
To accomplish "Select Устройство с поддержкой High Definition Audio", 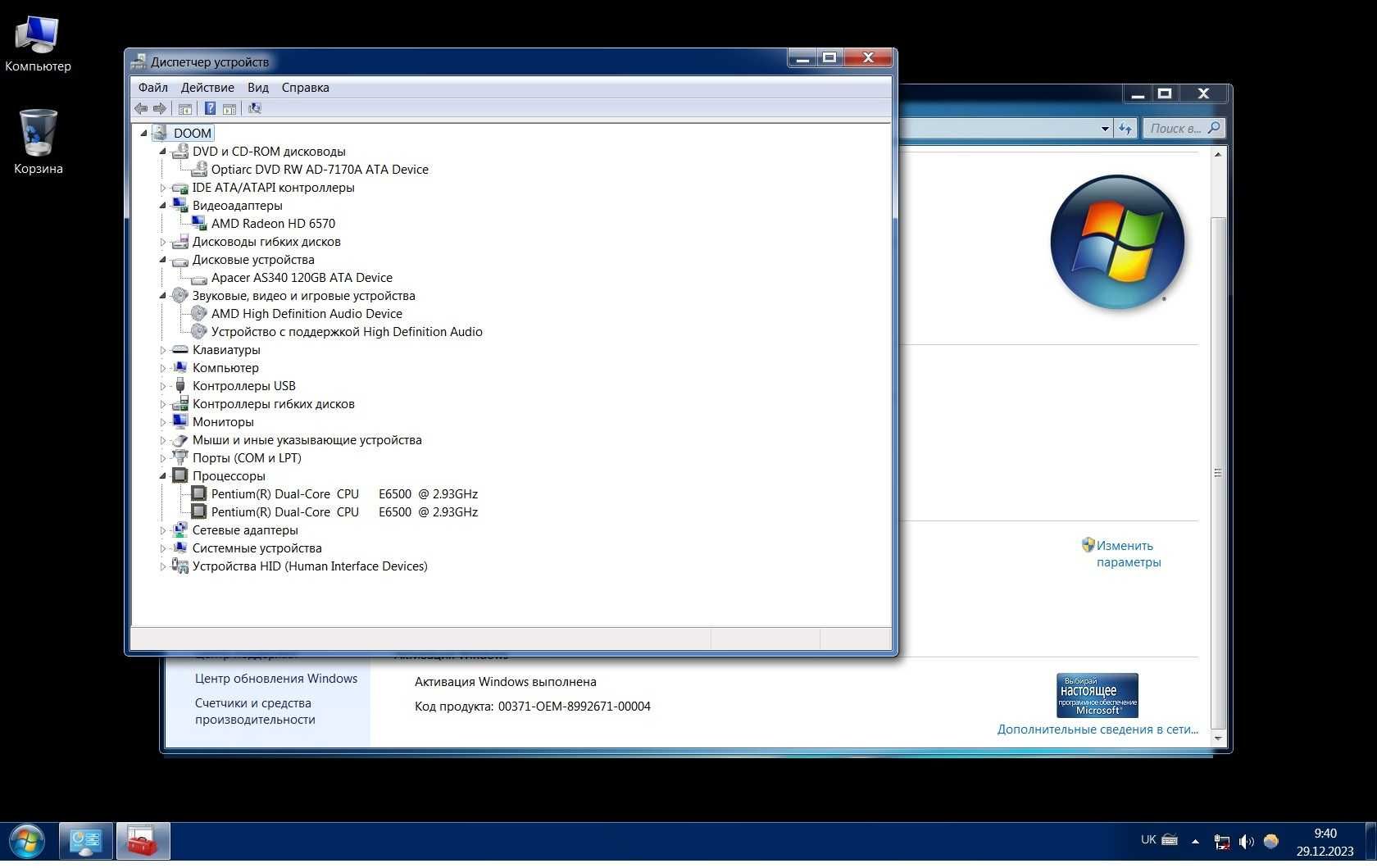I will tap(347, 331).
